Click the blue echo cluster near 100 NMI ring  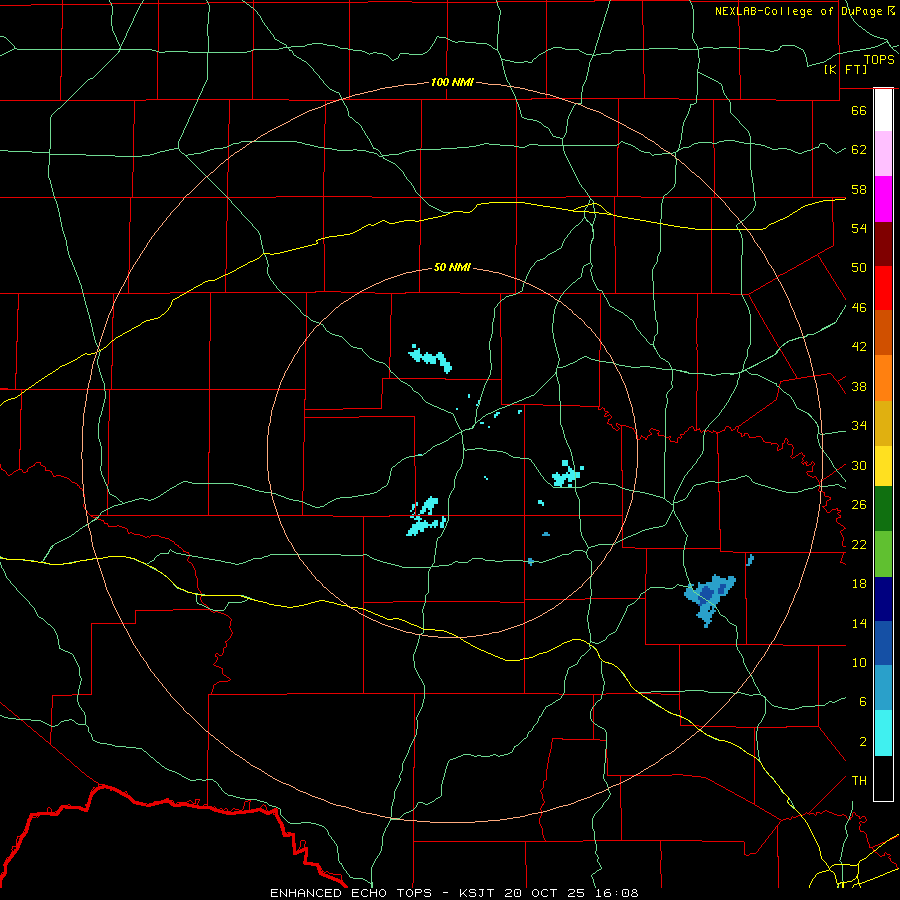point(709,600)
